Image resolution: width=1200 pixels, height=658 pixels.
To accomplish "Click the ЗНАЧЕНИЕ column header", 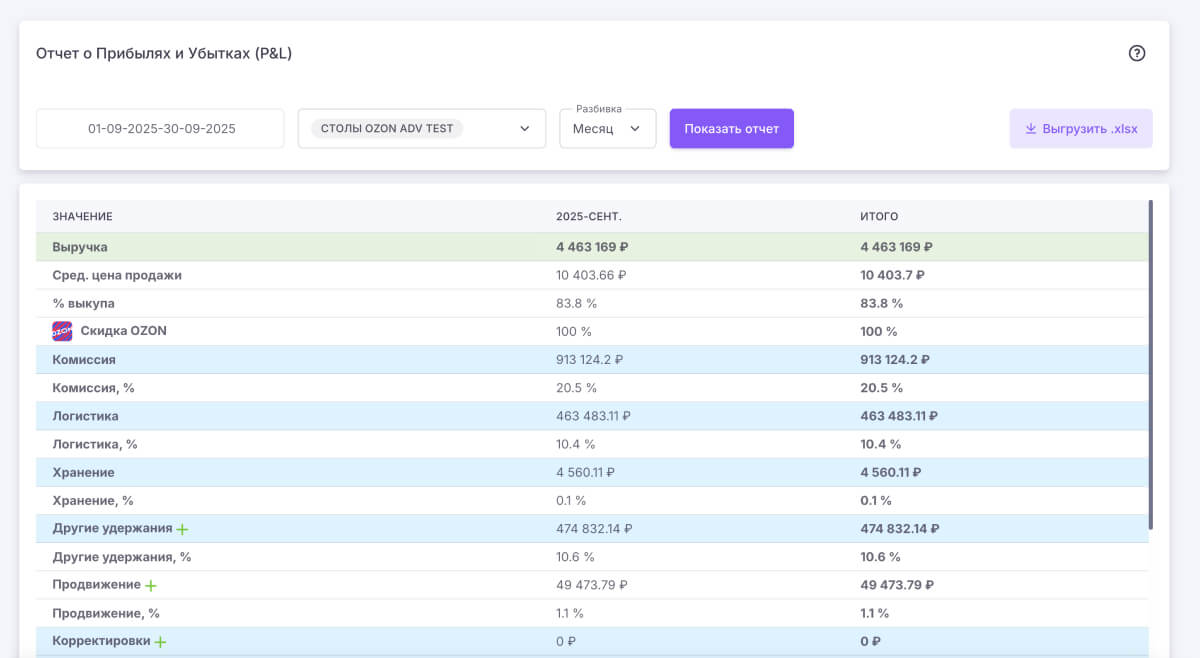I will [x=82, y=216].
